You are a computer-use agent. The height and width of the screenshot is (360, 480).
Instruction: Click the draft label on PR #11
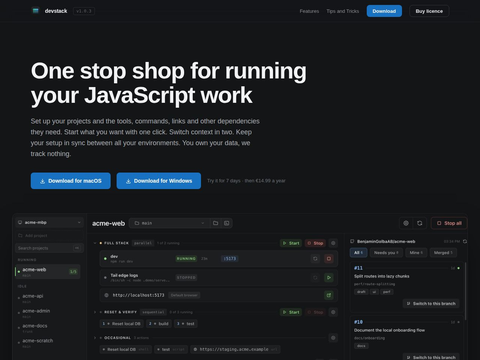(361, 292)
